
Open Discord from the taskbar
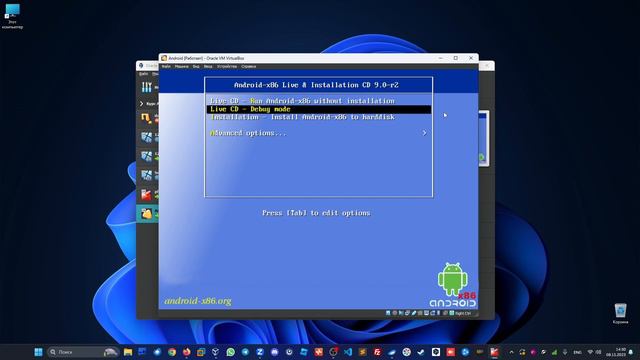(275, 352)
